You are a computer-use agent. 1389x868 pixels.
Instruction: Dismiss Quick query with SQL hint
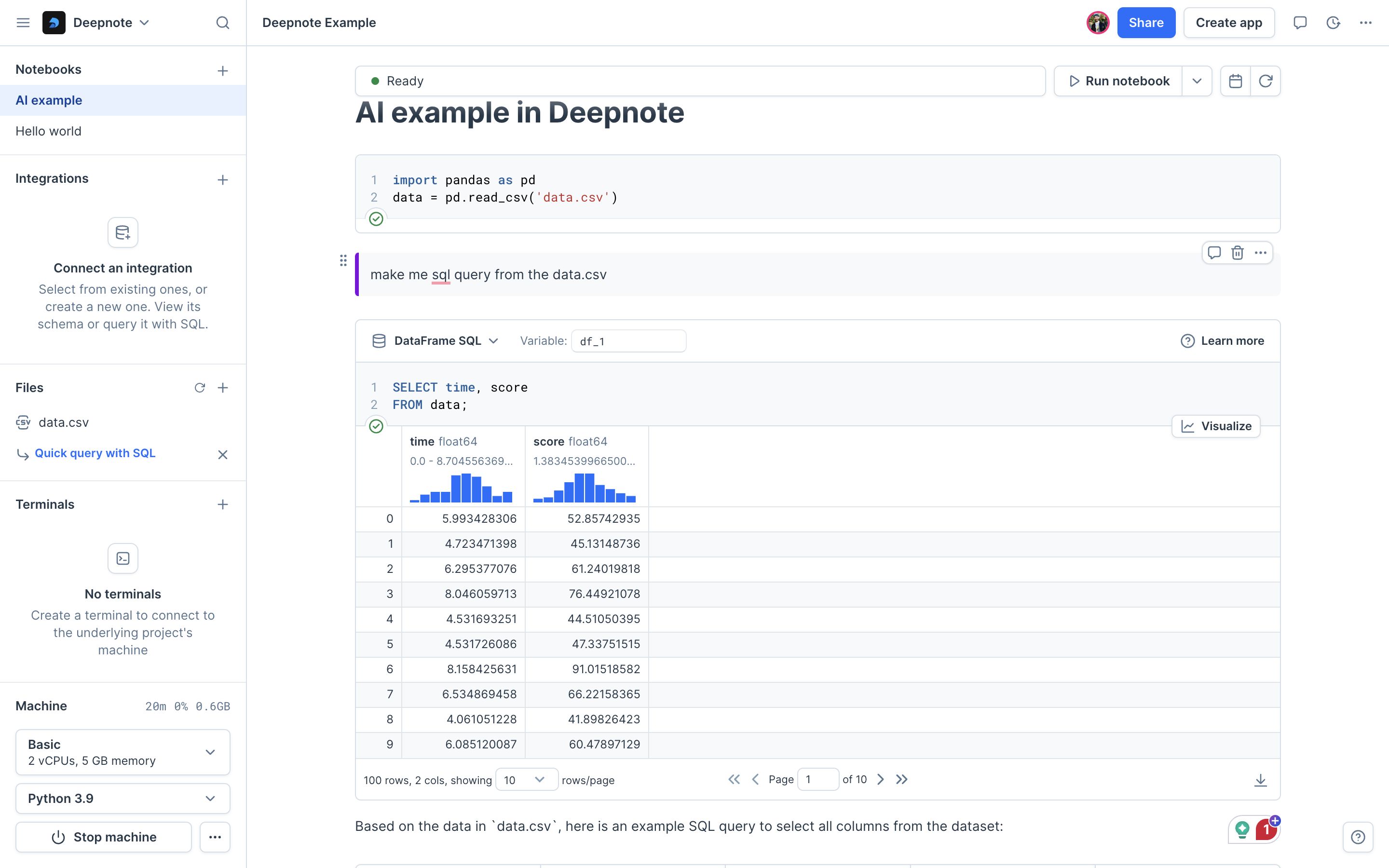223,455
